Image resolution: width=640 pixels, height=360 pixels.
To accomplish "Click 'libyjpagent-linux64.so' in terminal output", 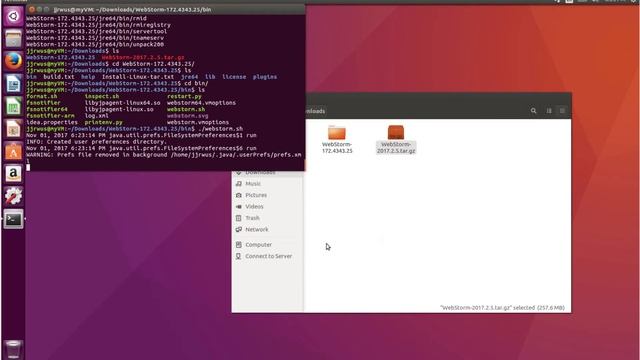I will pos(122,103).
